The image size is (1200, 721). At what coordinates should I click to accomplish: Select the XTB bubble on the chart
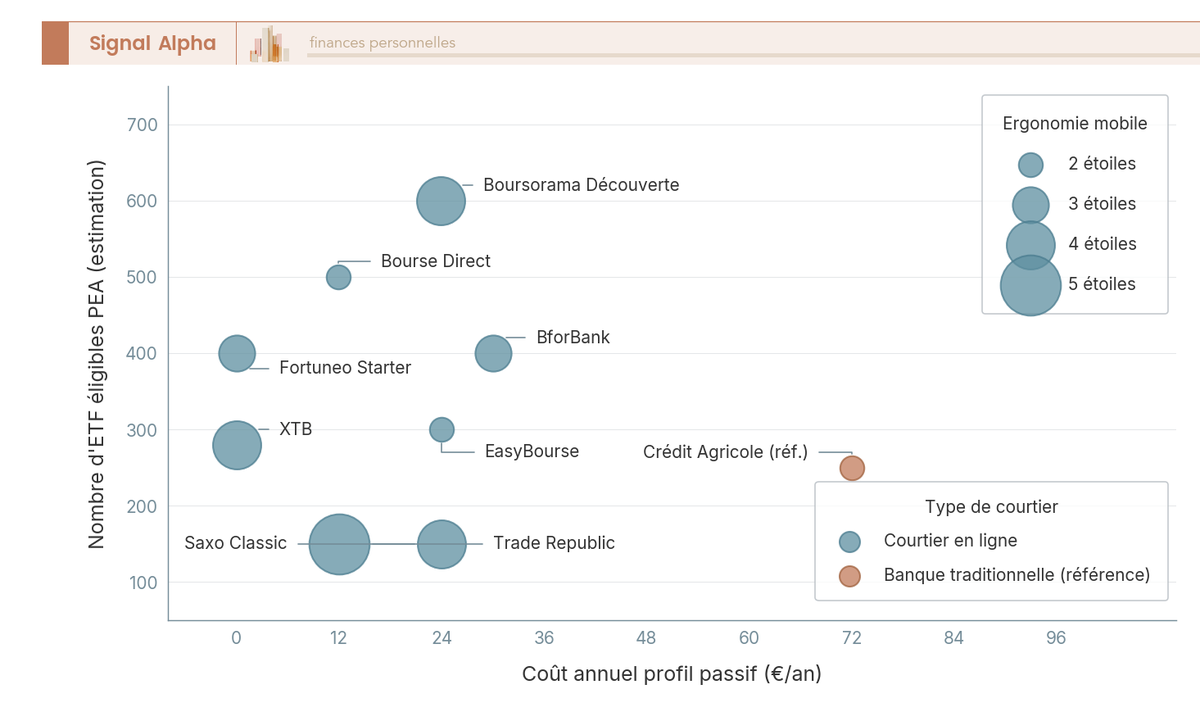237,444
